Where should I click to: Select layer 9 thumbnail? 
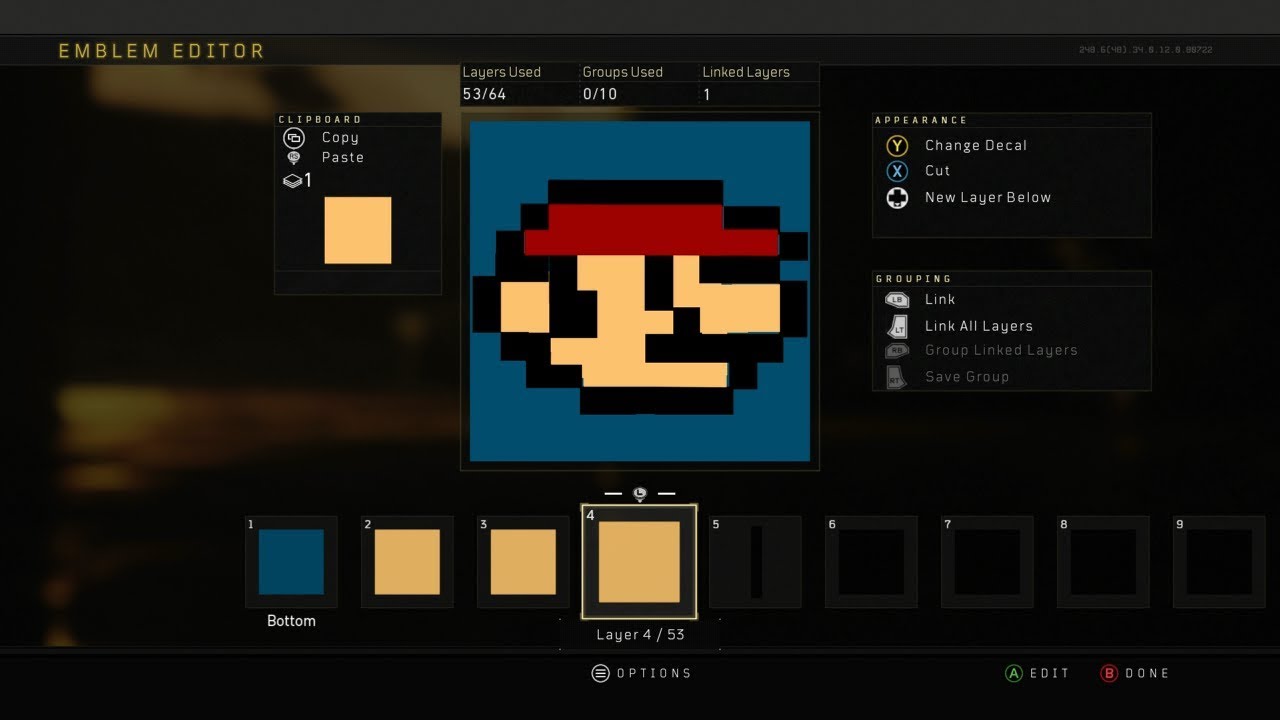coord(1219,562)
